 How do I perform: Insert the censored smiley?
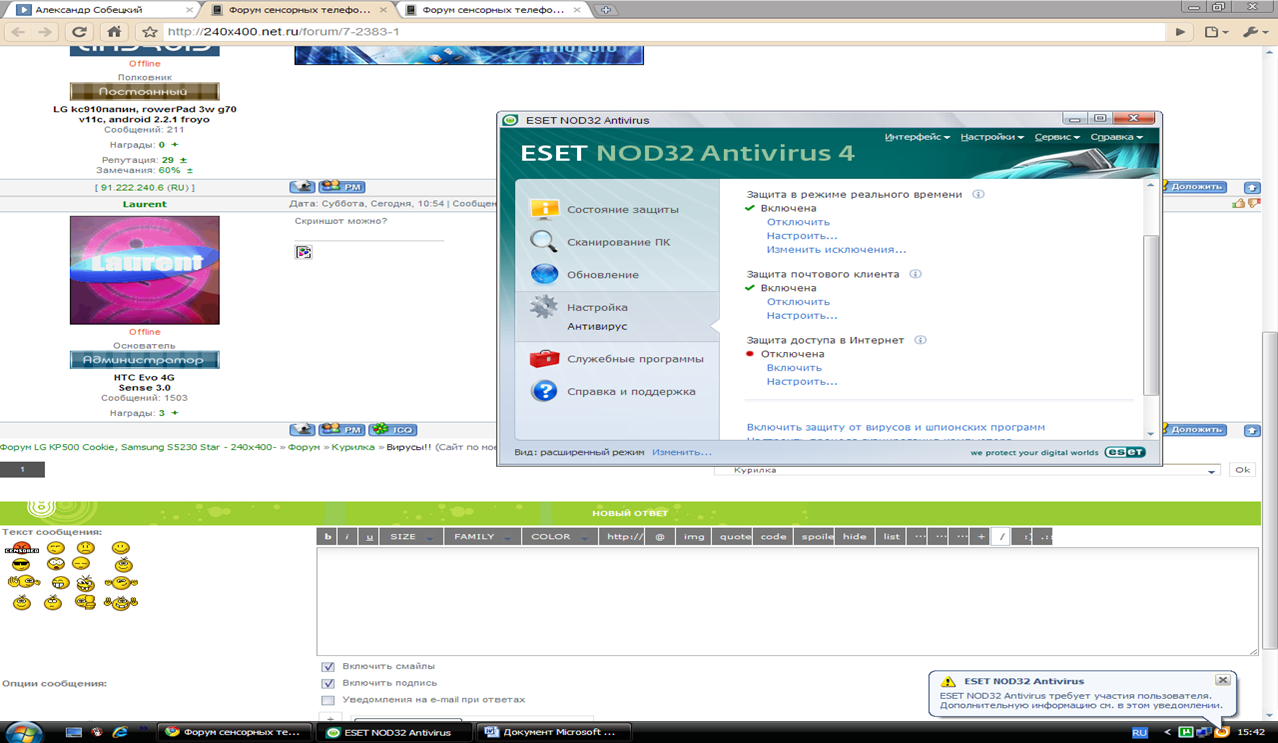tap(21, 548)
